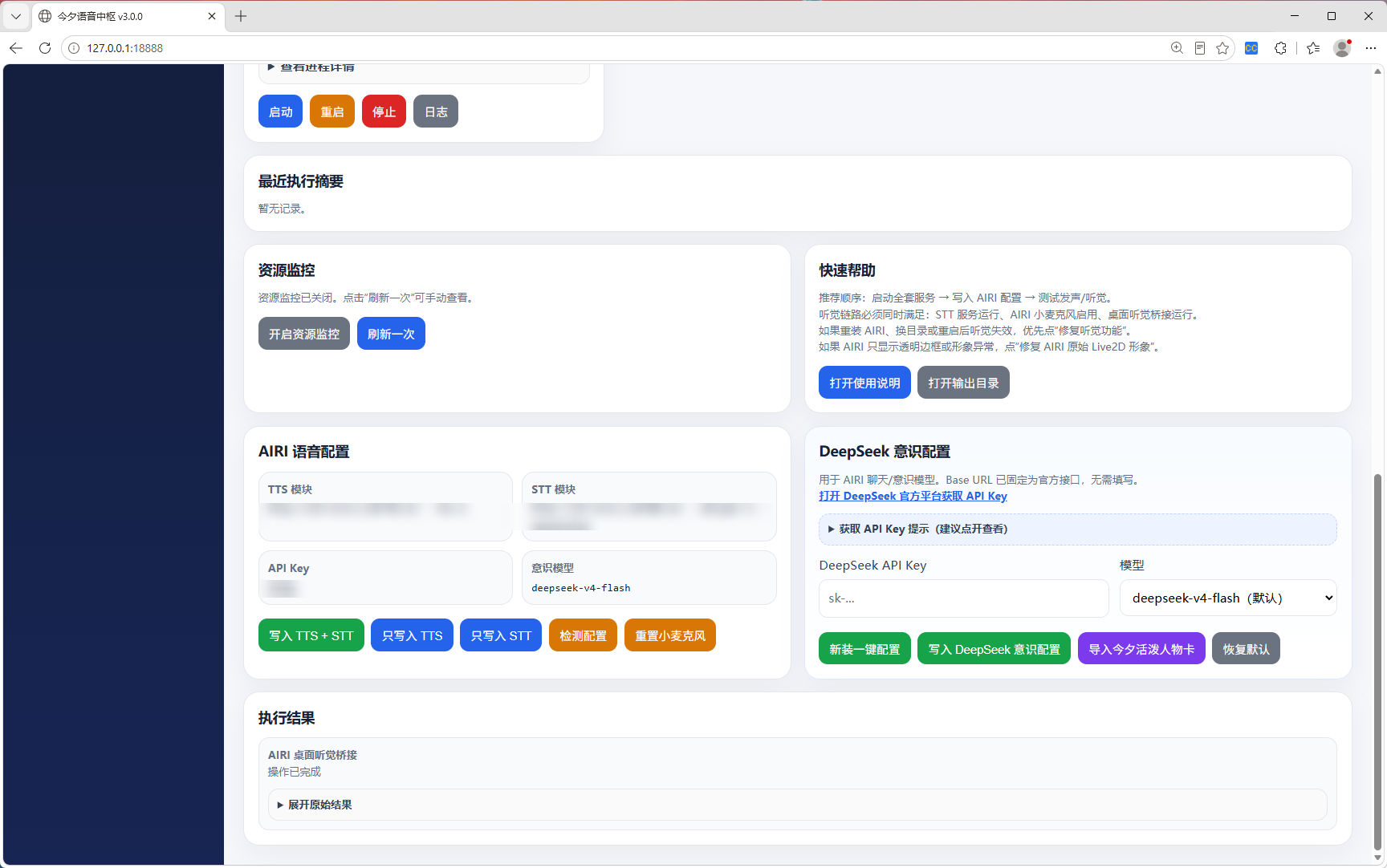This screenshot has width=1387, height=868.
Task: Click the scrollbar down arrow
Action: tap(1377, 858)
